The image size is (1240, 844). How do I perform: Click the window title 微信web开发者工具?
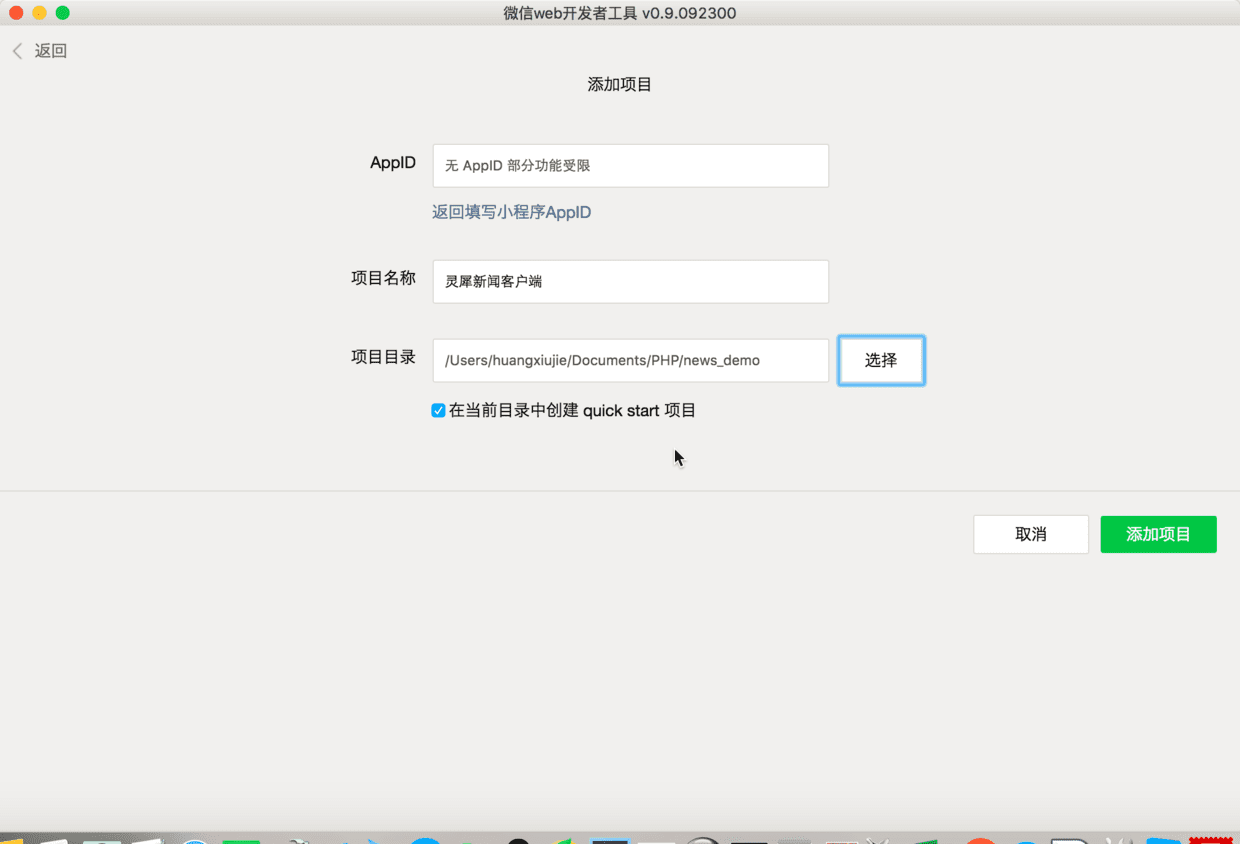[x=620, y=13]
